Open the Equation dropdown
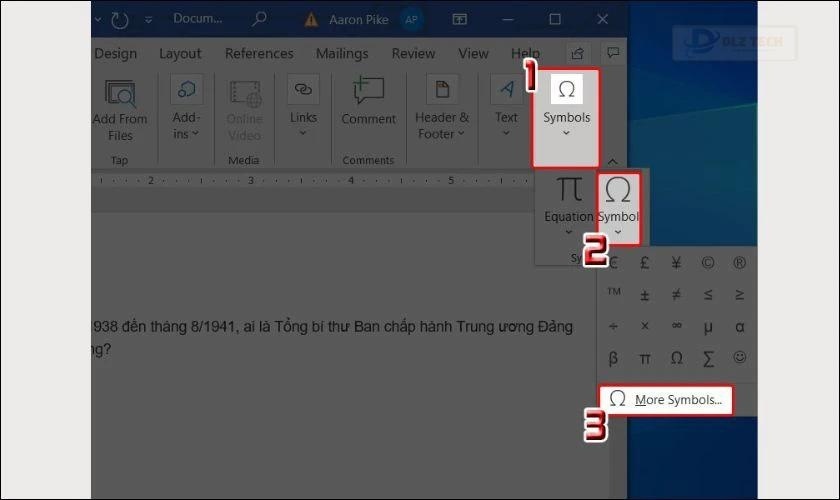The image size is (840, 500). (568, 208)
